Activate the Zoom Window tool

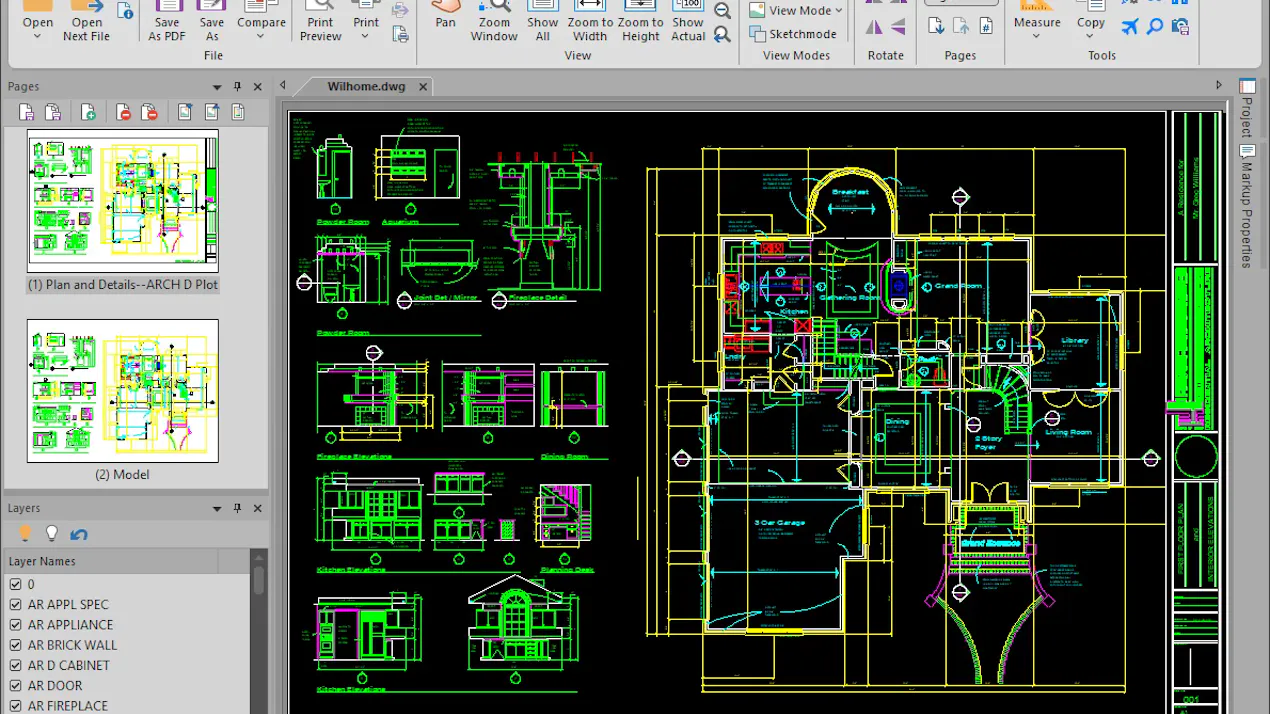494,22
